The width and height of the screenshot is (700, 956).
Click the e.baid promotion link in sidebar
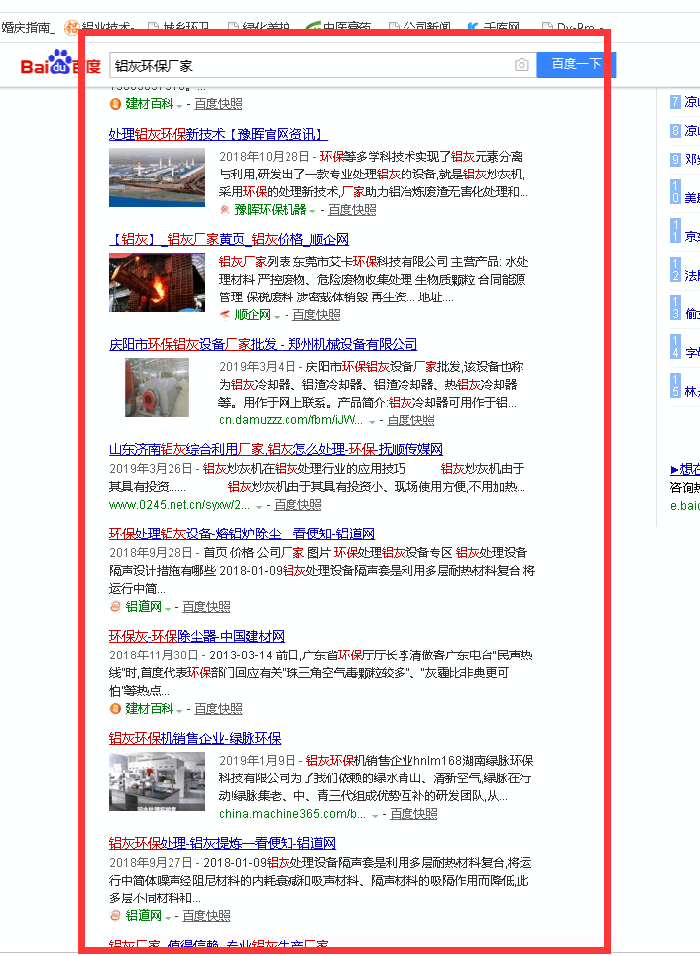[x=685, y=505]
